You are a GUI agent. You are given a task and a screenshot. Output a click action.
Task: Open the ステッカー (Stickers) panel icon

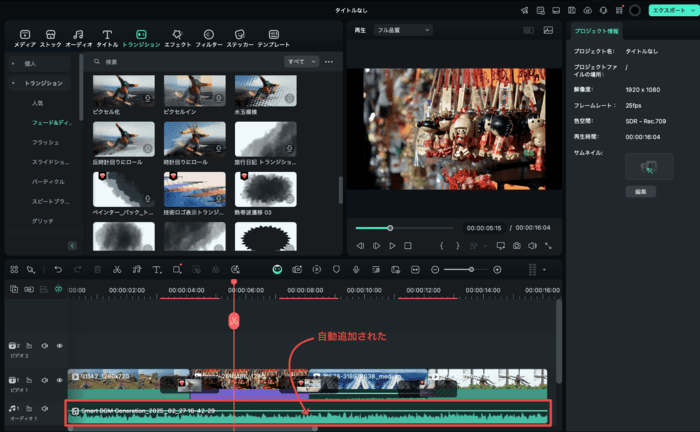point(240,38)
